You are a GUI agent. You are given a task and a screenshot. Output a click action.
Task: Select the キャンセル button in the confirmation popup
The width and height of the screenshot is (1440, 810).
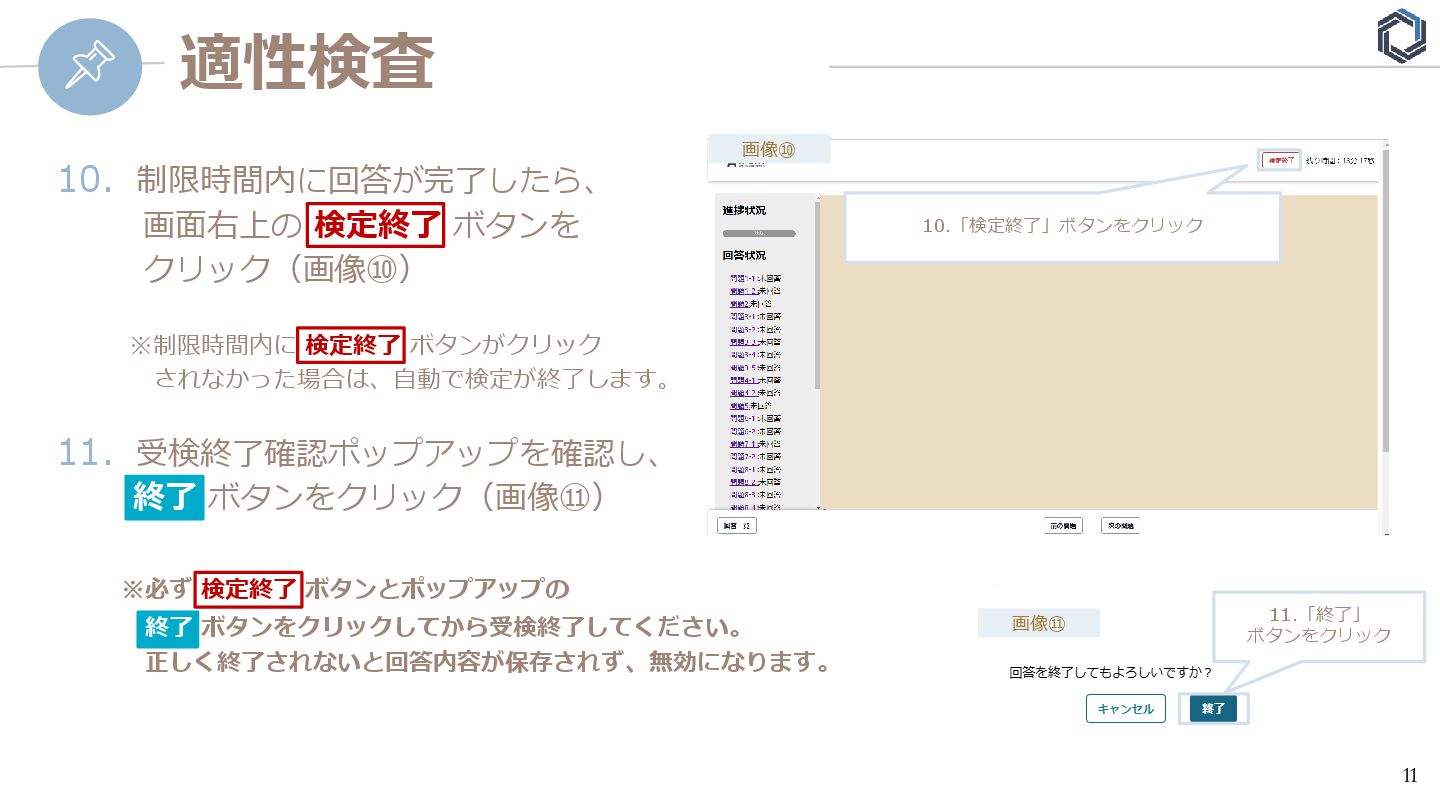[1126, 709]
